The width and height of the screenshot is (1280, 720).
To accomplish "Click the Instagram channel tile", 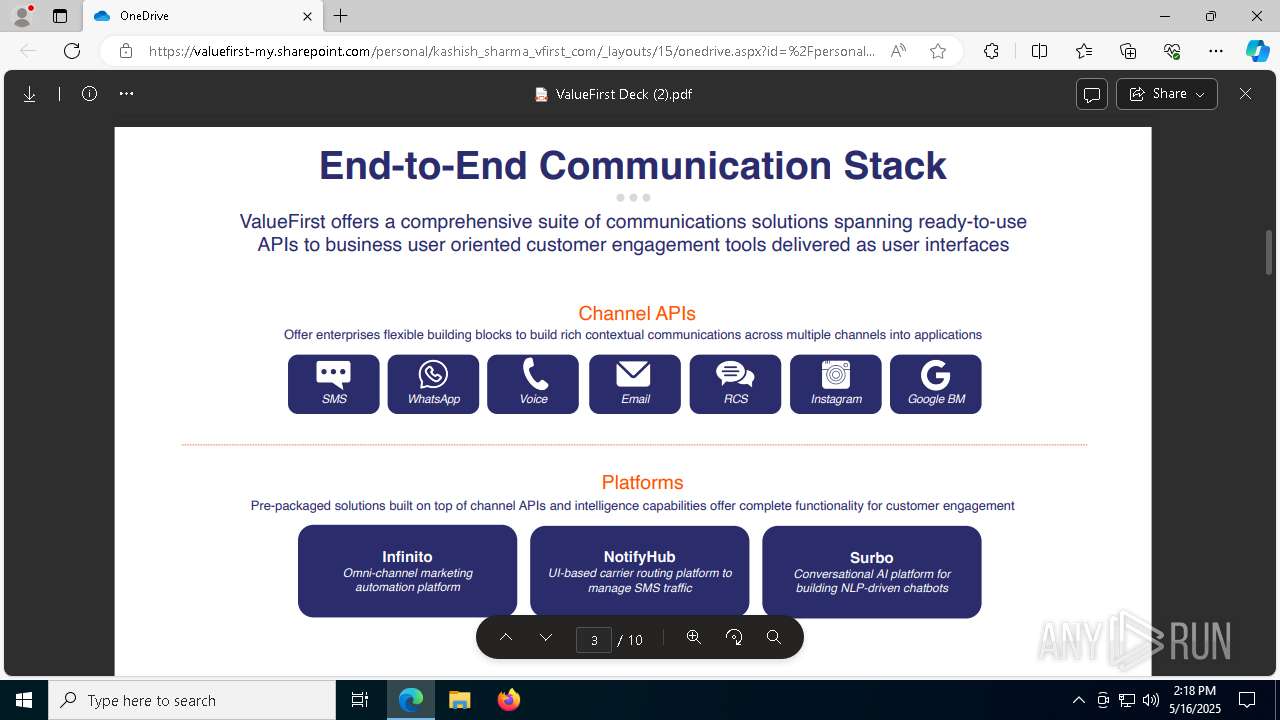I will click(836, 384).
